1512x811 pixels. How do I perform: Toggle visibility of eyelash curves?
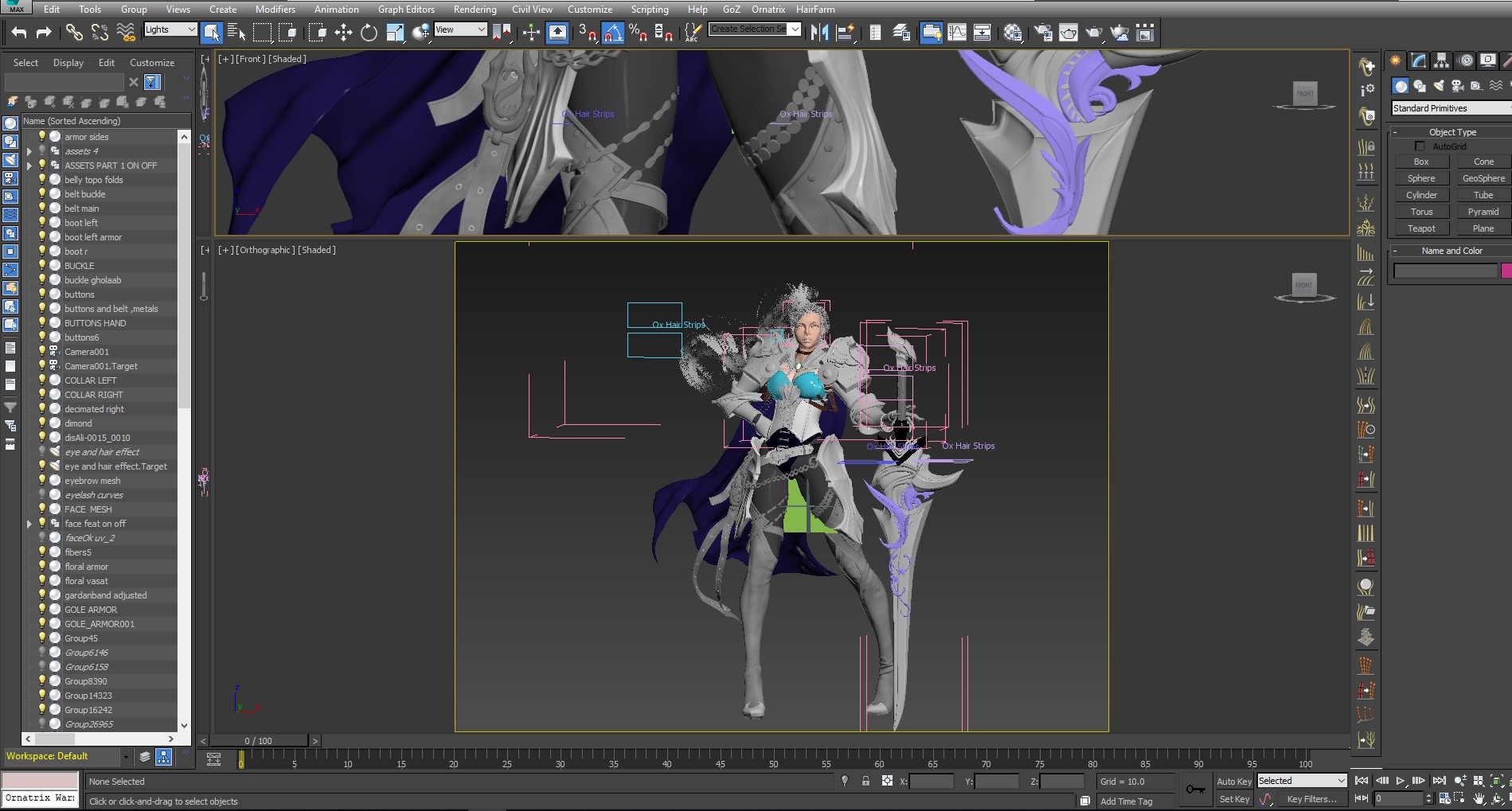pos(42,494)
